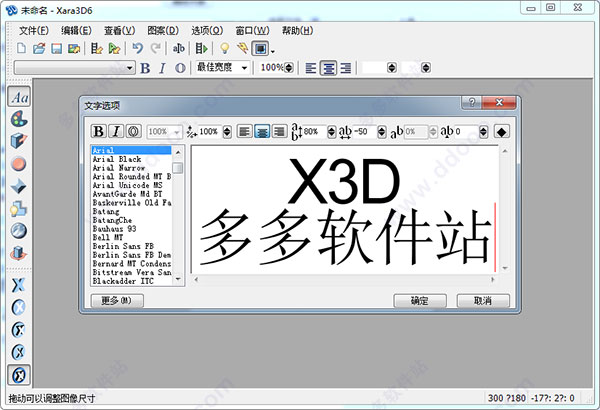
Task: Toggle Italic in the text options dialog
Action: point(116,131)
